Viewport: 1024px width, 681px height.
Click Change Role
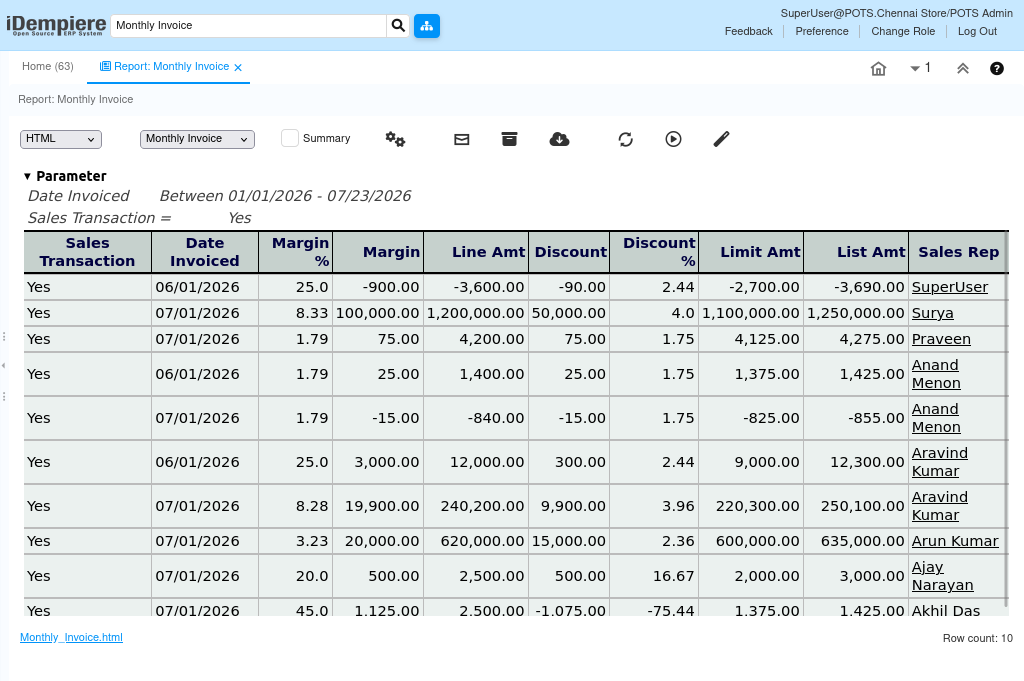(x=903, y=31)
